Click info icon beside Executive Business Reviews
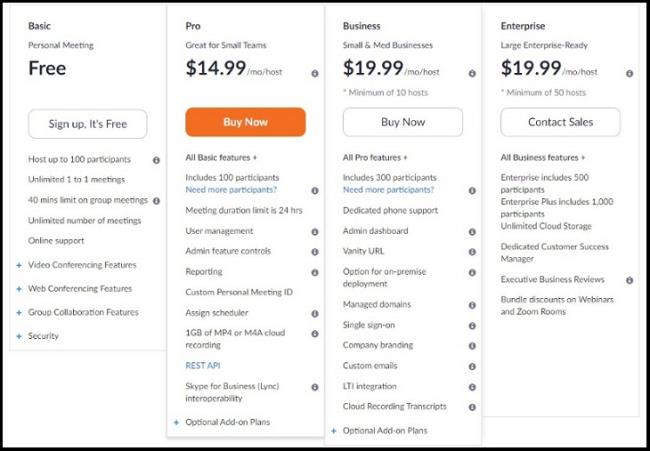The height and width of the screenshot is (451, 650). (x=629, y=280)
